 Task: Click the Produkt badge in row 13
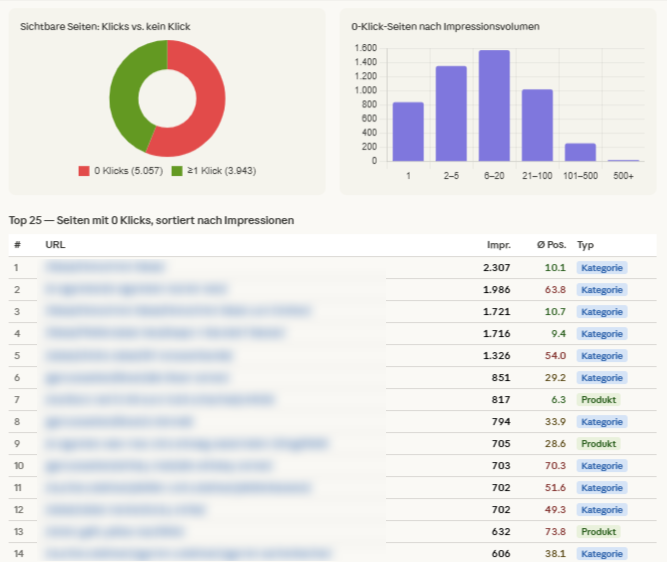tap(599, 531)
